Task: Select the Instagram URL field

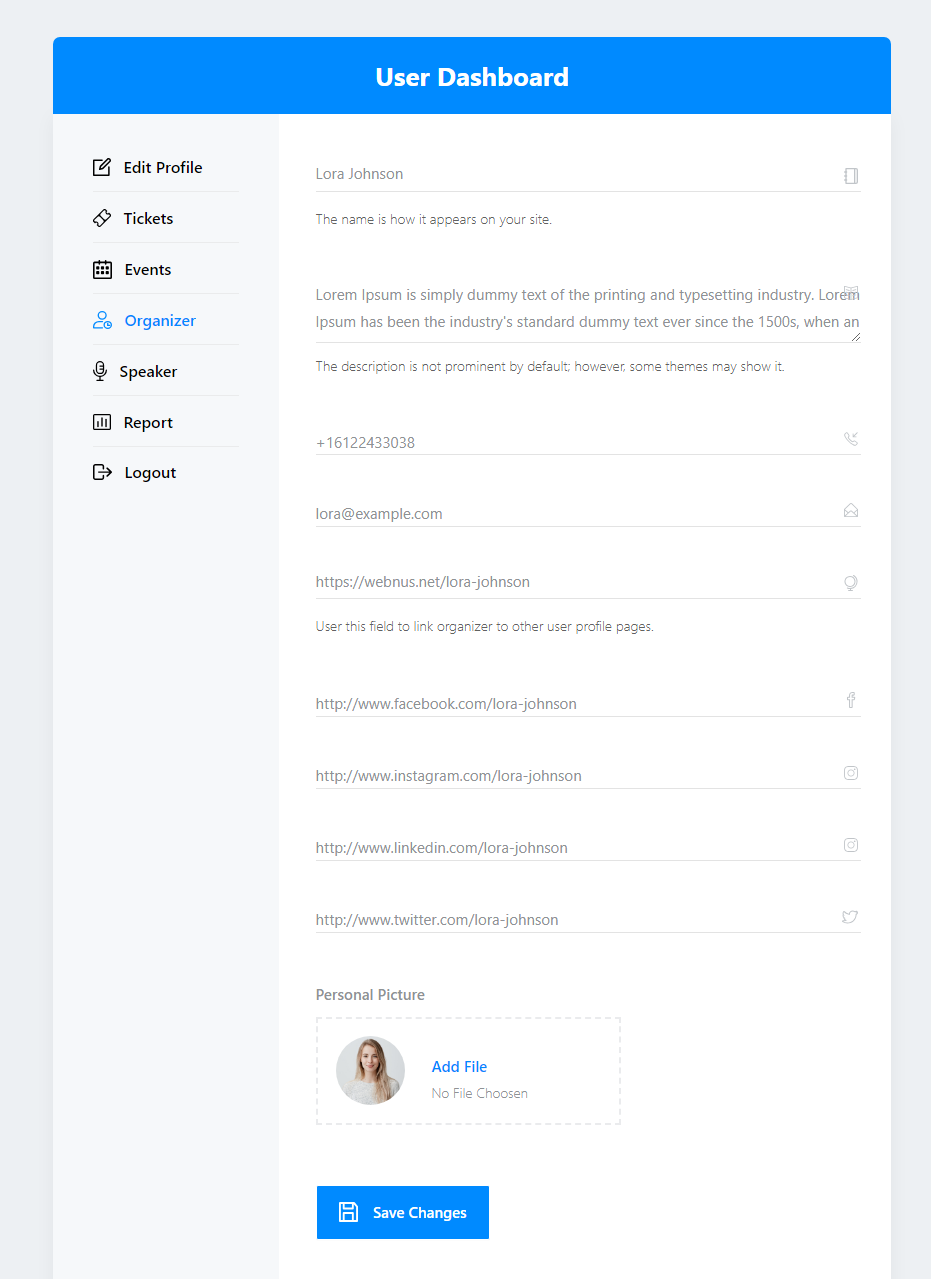Action: pyautogui.click(x=575, y=775)
